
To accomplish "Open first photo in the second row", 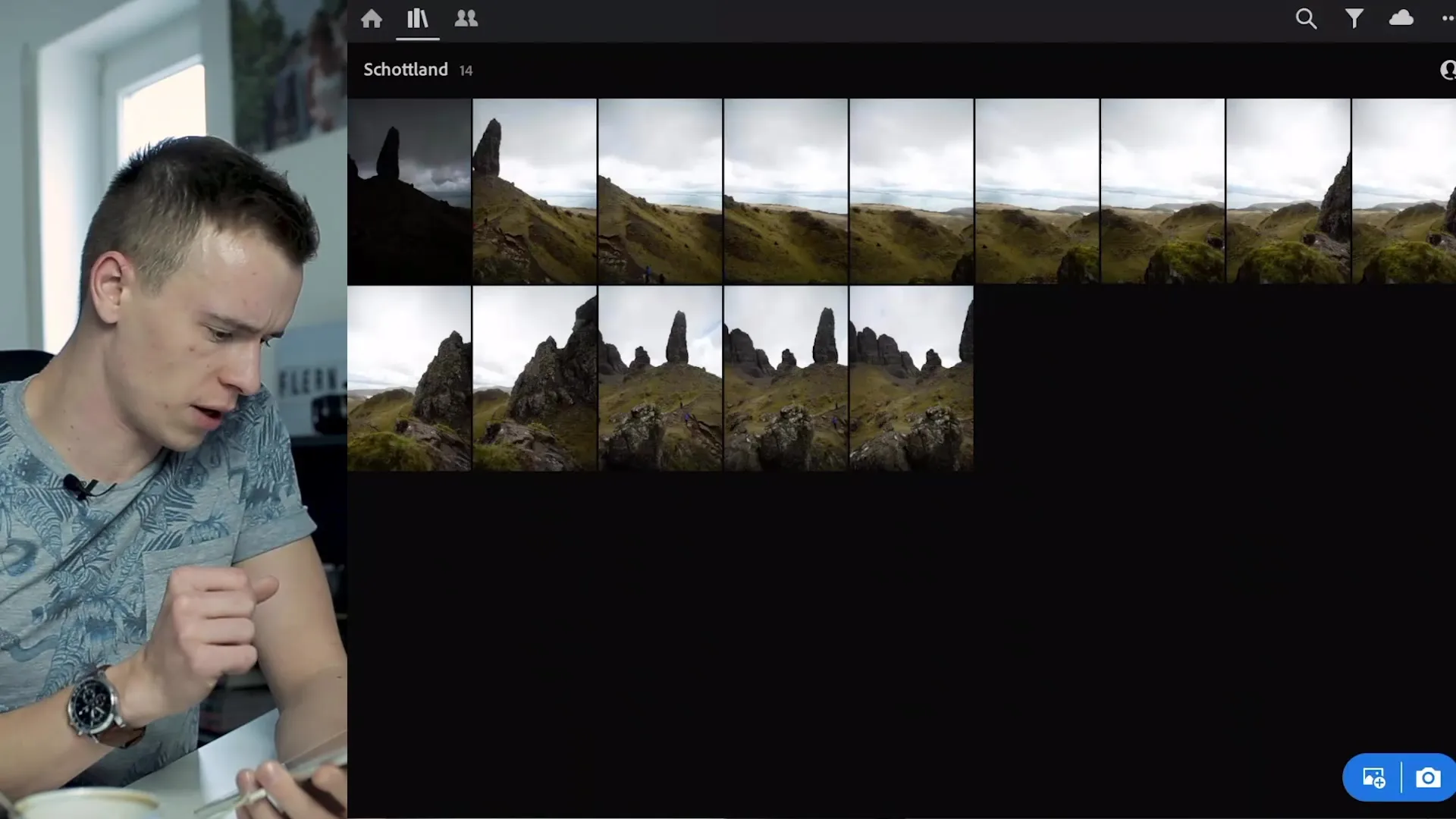I will pyautogui.click(x=409, y=378).
